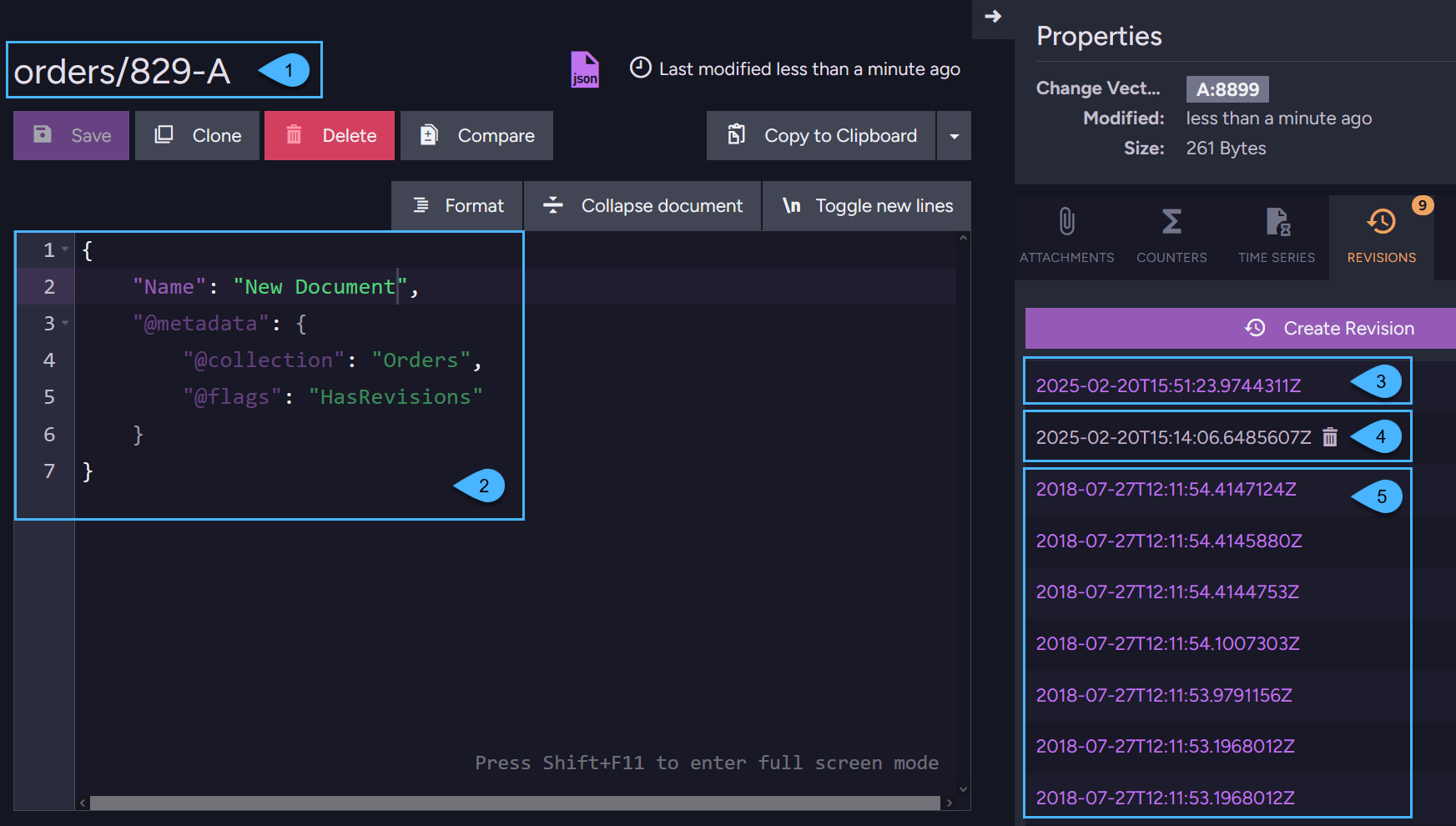Click the 261 Bytes size value
This screenshot has height=826, width=1456.
1226,149
